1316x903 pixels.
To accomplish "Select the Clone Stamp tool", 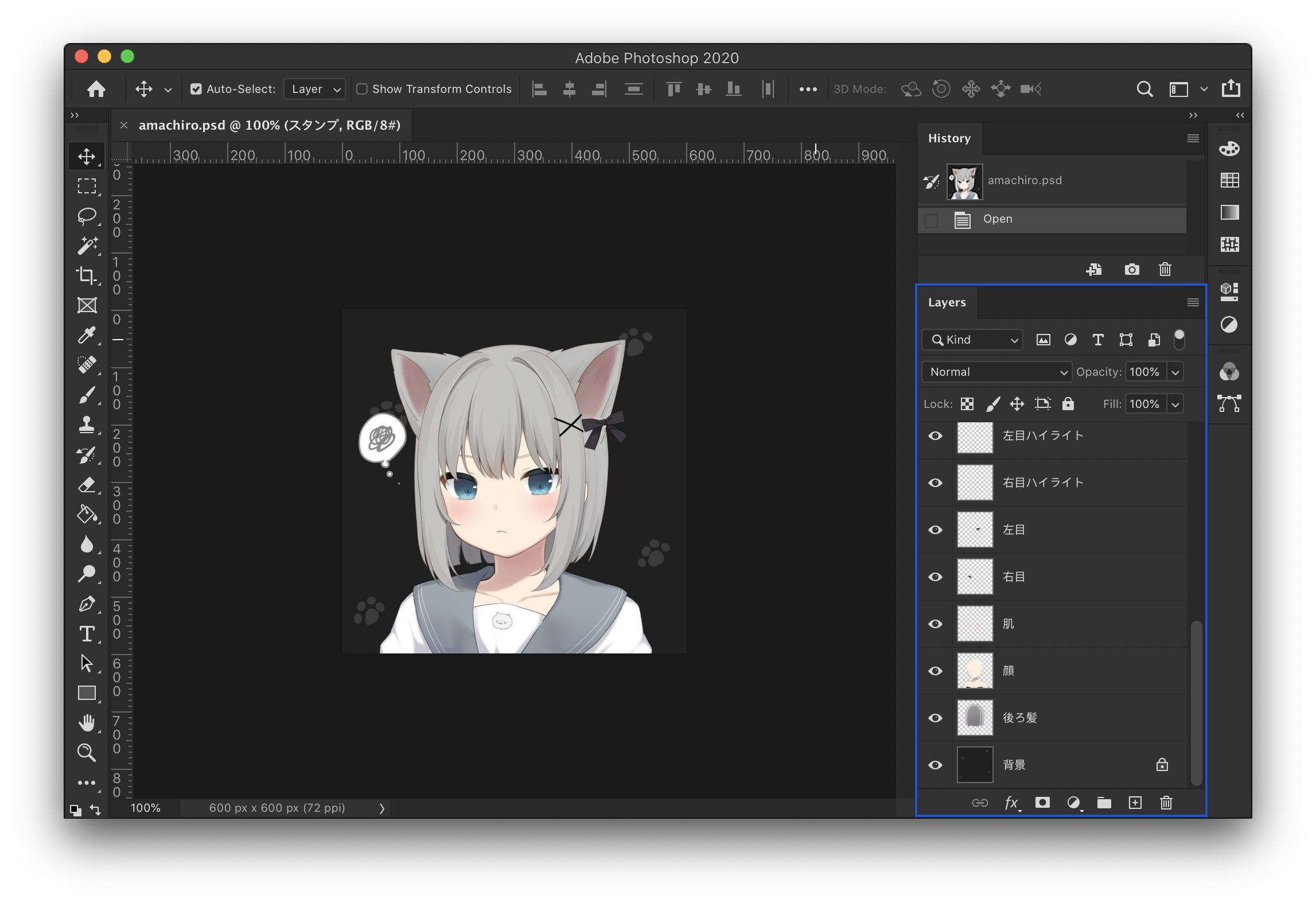I will pos(87,426).
